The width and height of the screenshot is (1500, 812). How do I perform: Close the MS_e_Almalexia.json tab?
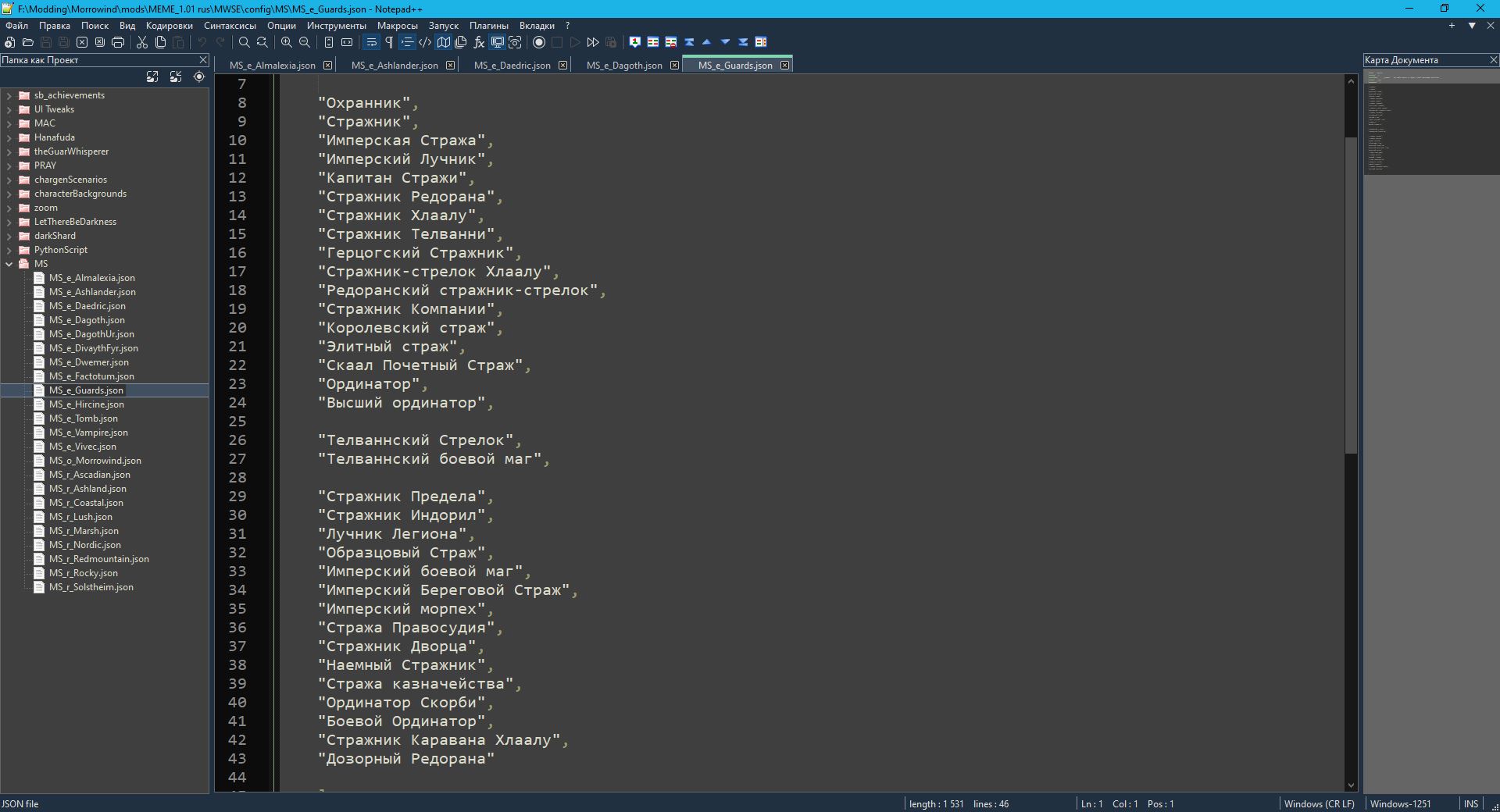327,66
